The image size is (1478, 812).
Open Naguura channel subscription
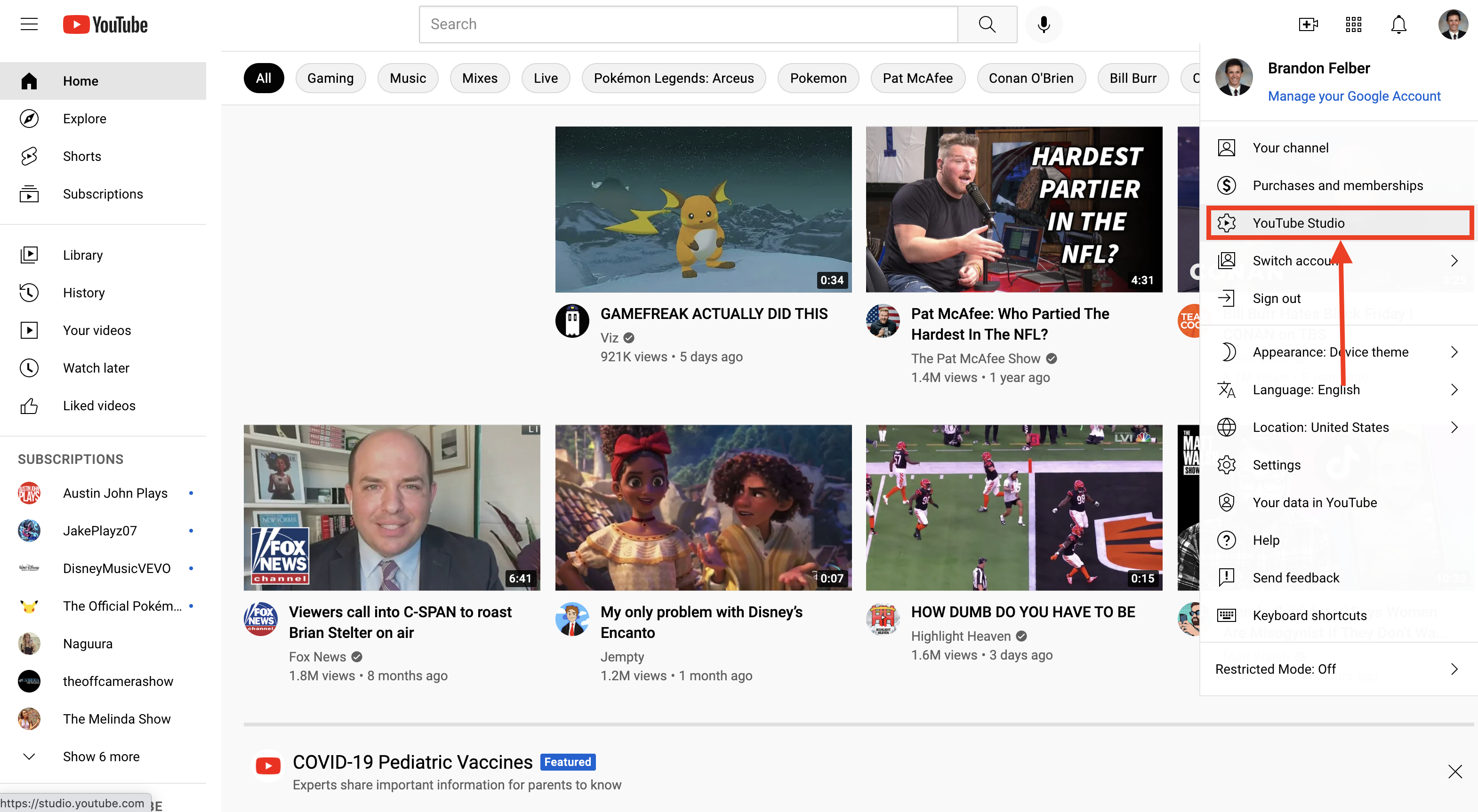[x=103, y=644]
